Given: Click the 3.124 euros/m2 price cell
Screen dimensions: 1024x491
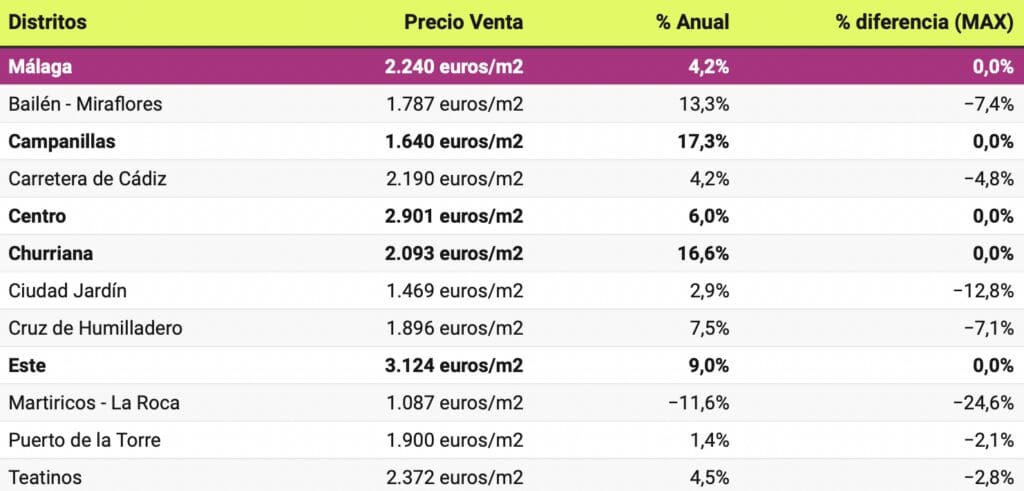Looking at the screenshot, I should tap(453, 366).
